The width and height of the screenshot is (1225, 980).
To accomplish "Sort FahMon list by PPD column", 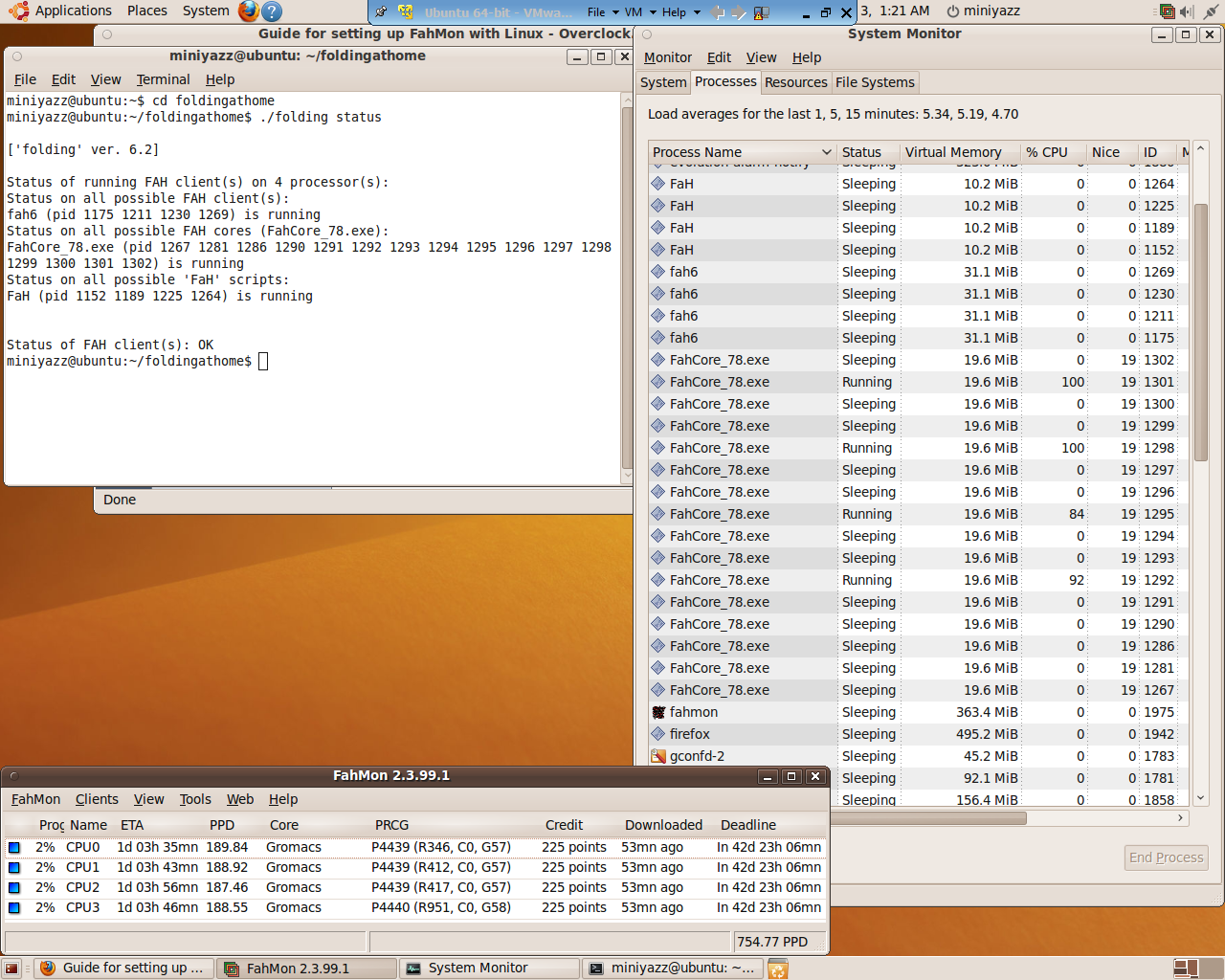I will pos(222,825).
